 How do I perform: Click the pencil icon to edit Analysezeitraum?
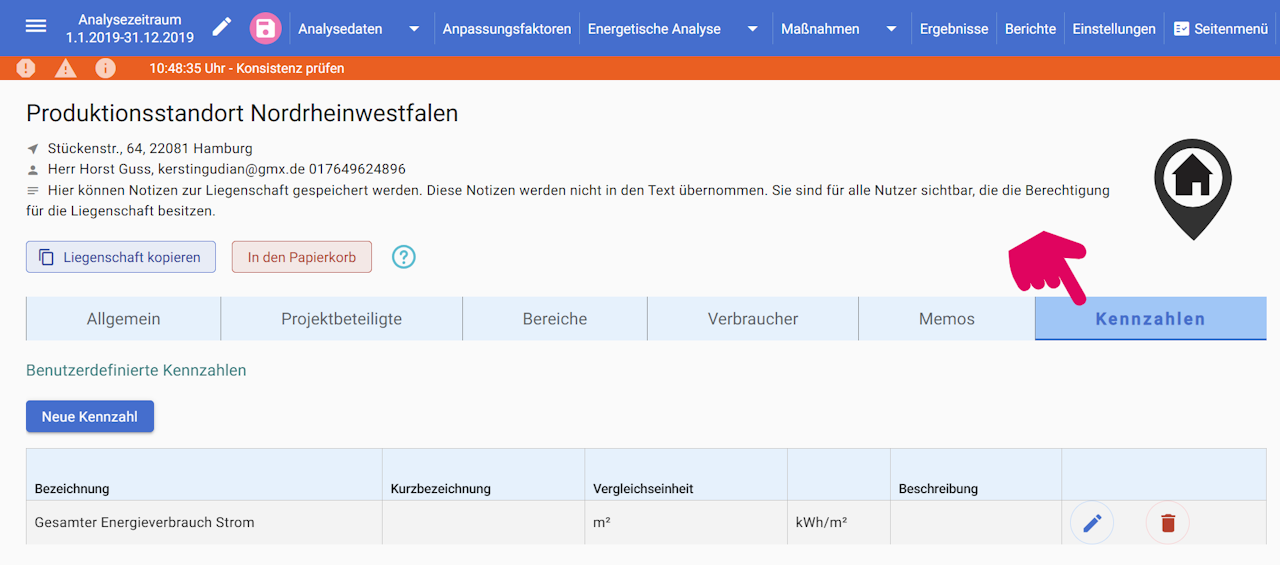222,27
